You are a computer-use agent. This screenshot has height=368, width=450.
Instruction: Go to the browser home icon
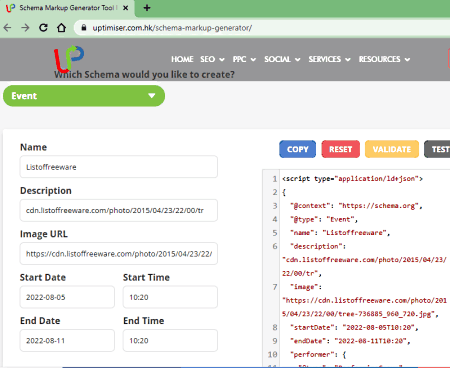[61, 28]
